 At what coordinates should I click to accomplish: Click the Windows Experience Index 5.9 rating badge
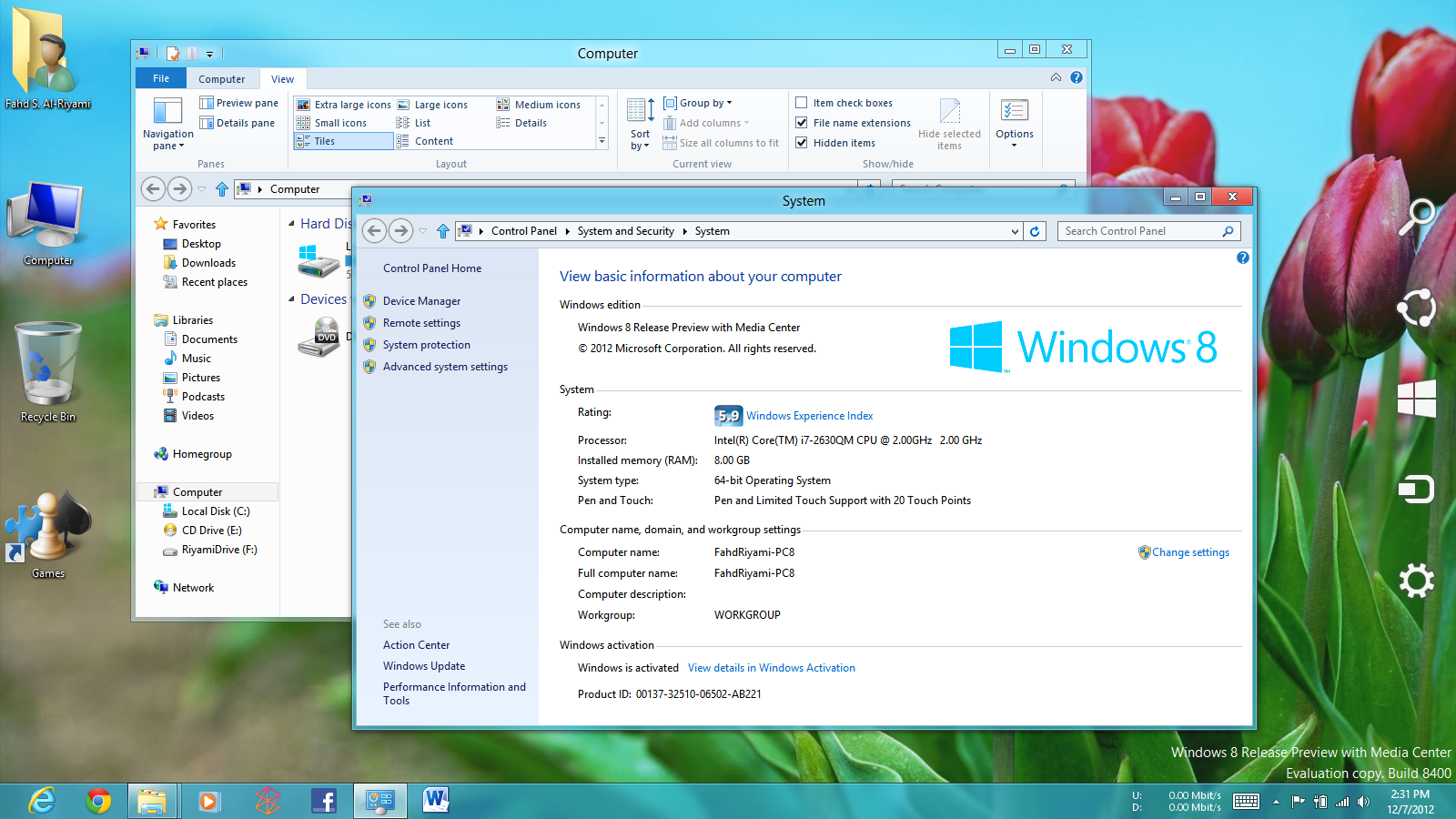[x=728, y=416]
